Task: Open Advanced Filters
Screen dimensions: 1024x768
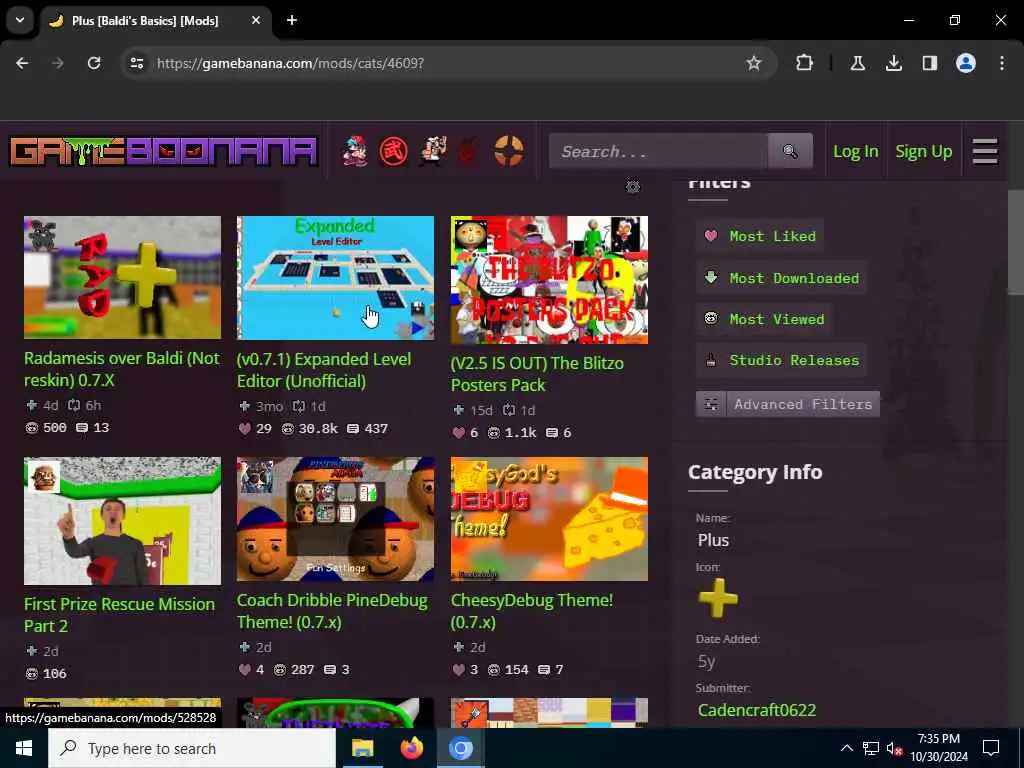Action: tap(788, 404)
